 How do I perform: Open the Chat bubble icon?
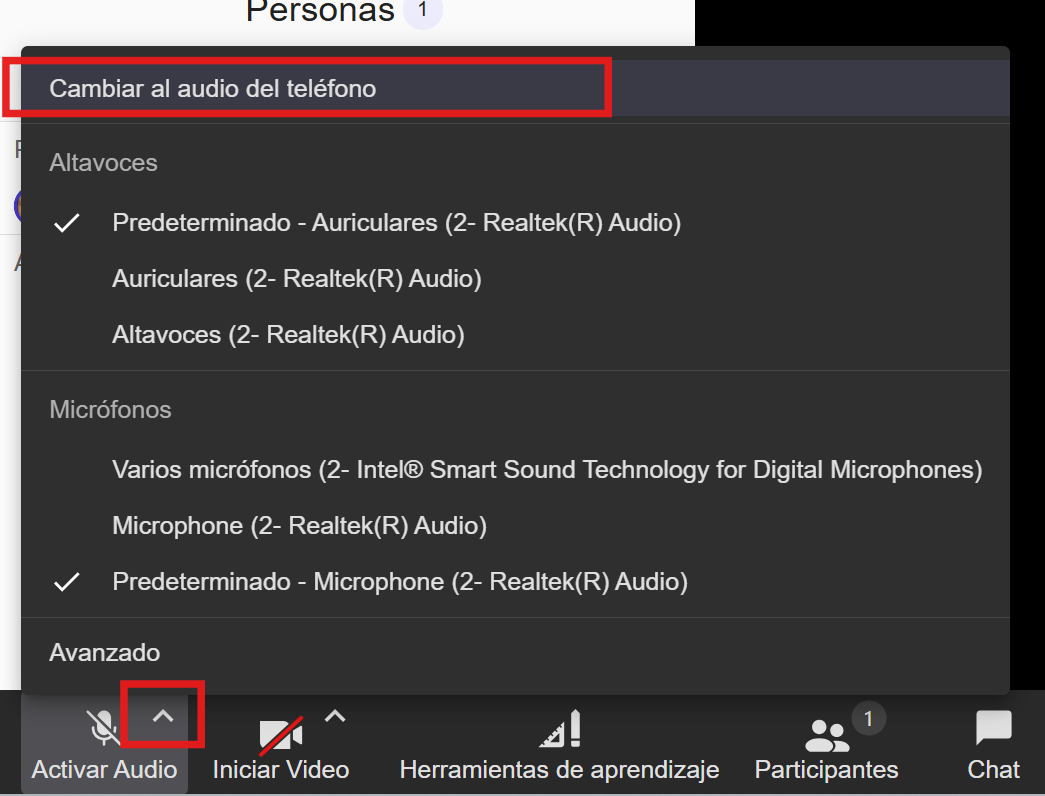994,727
